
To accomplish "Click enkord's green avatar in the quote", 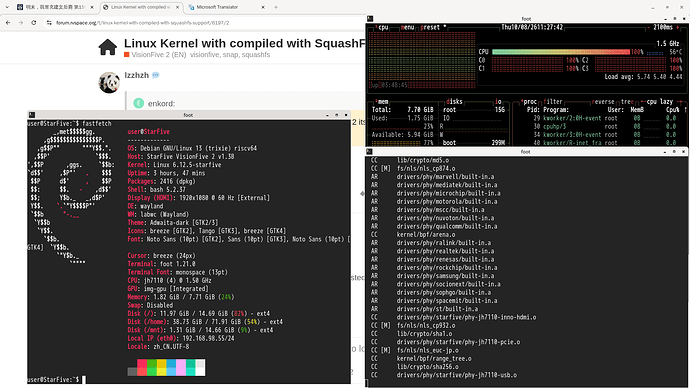I will pyautogui.click(x=139, y=103).
